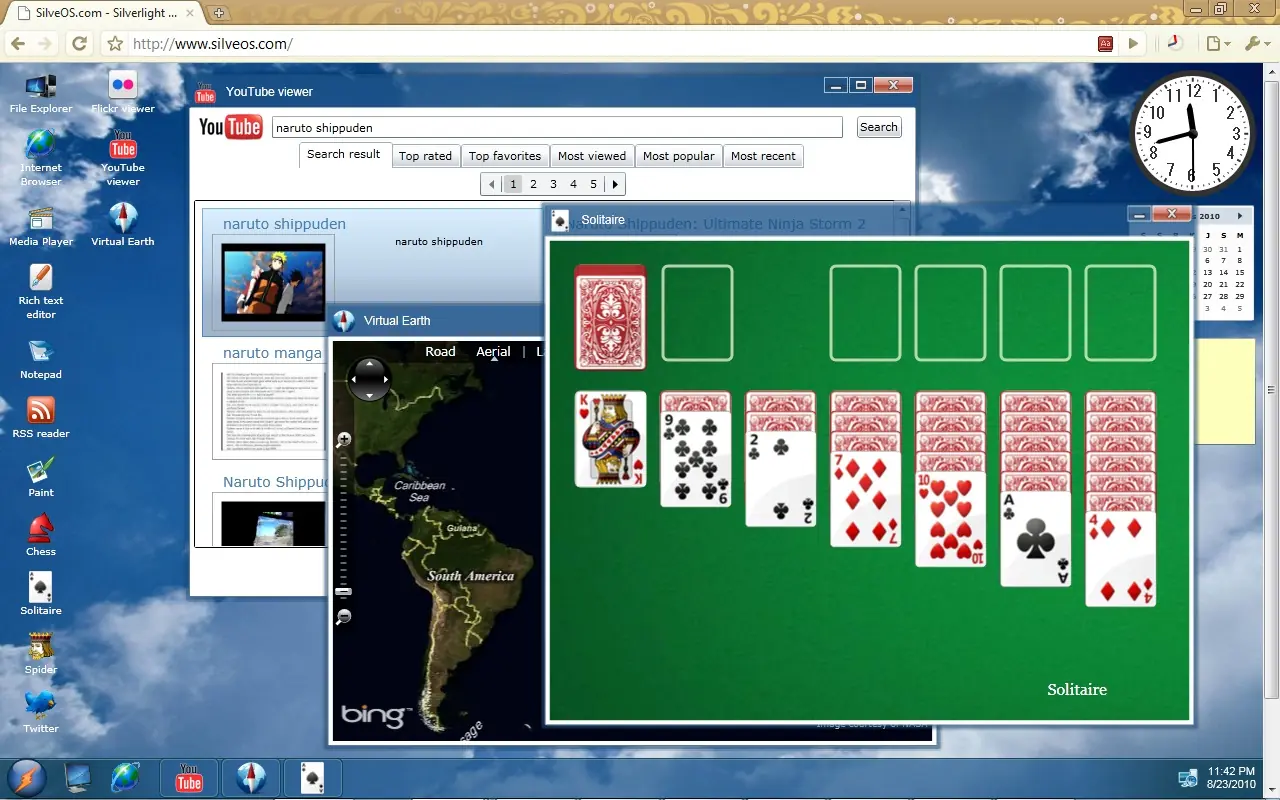The width and height of the screenshot is (1280, 800).
Task: Select the Search result tab
Action: pyautogui.click(x=343, y=155)
